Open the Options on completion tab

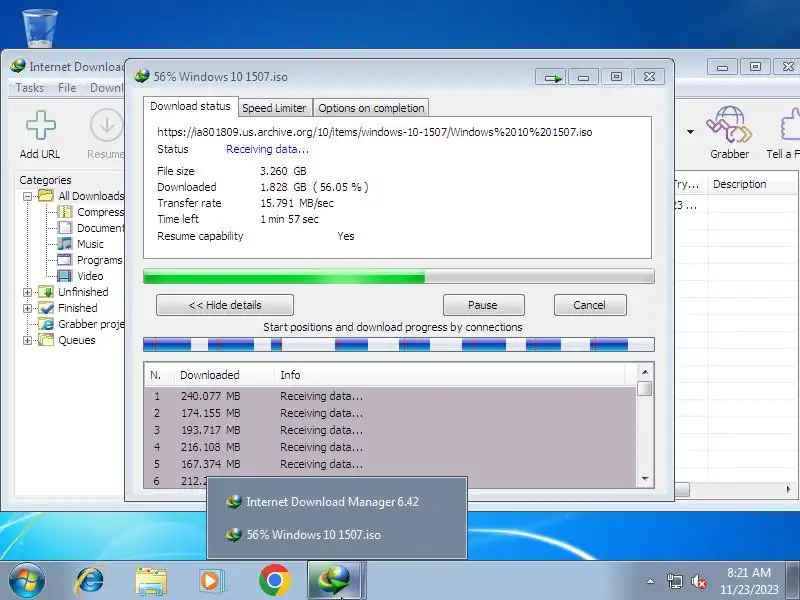pyautogui.click(x=371, y=108)
